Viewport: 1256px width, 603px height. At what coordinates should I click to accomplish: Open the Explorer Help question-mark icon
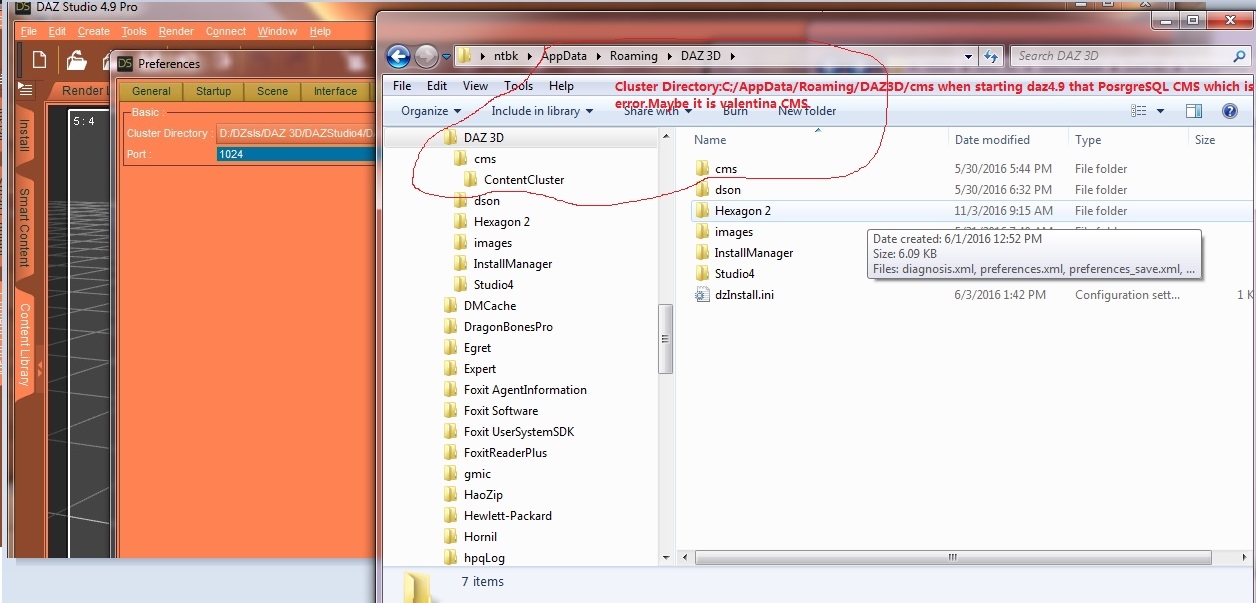(1230, 111)
